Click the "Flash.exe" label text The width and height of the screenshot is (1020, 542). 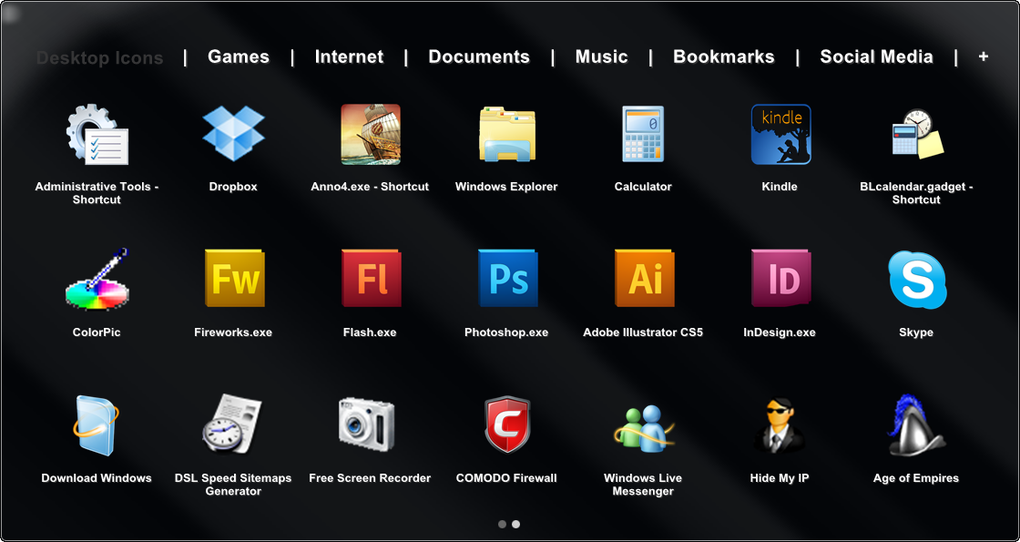tap(369, 332)
